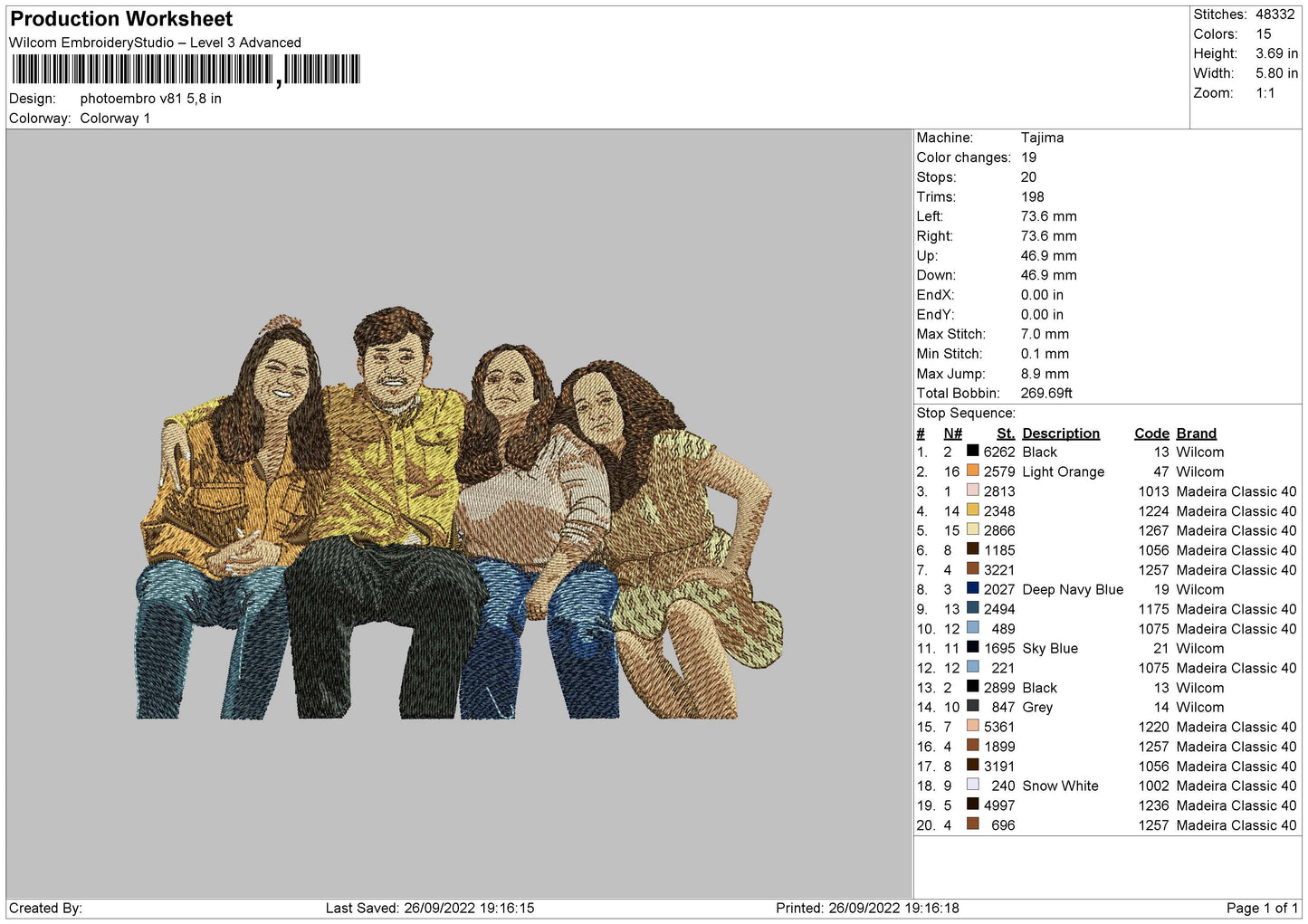1308x924 pixels.
Task: Click the pale swatch beside stitch count 2866
Action: [972, 530]
